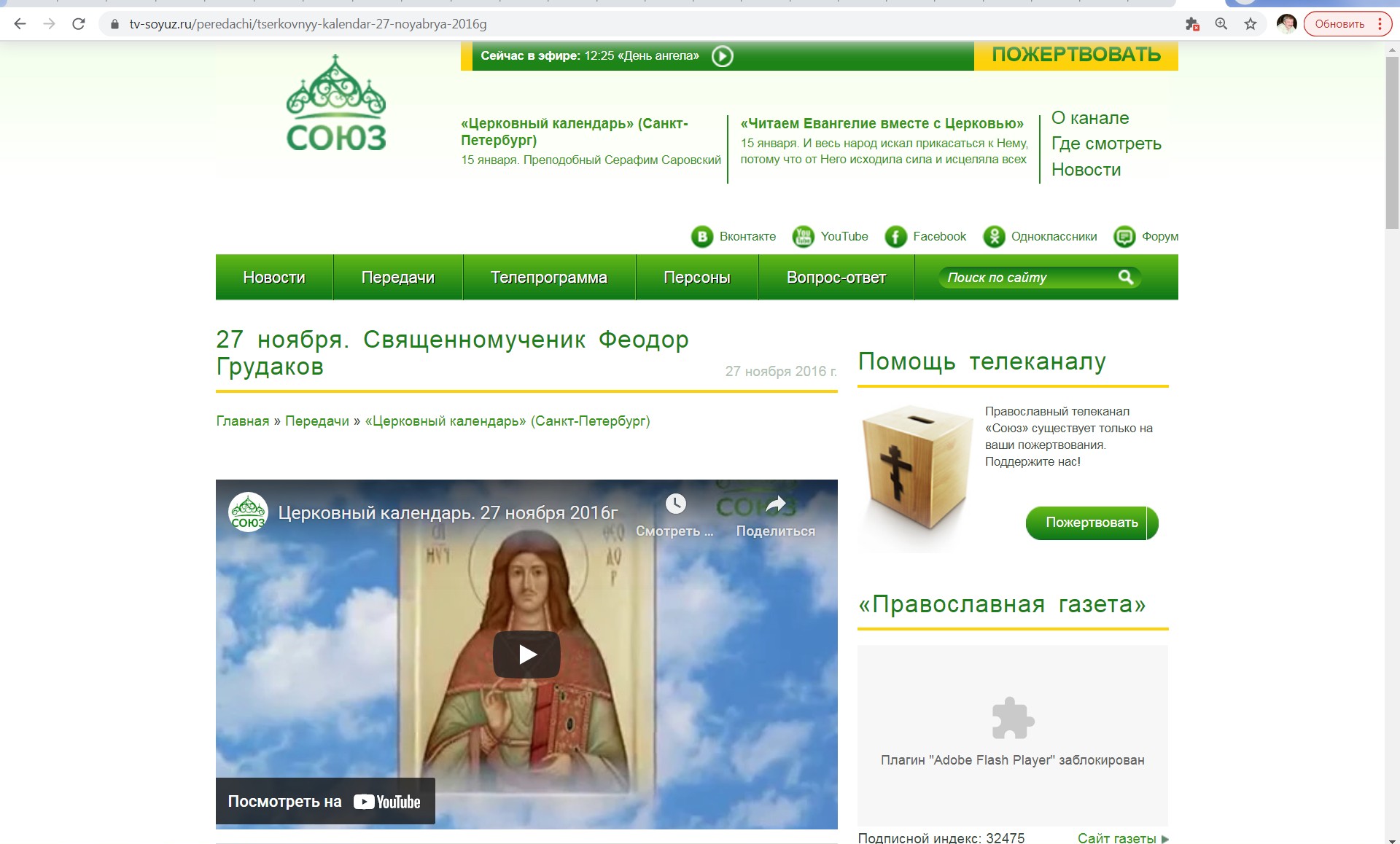Play the live broadcast with the play circle icon
The height and width of the screenshot is (844, 1400).
(x=722, y=56)
